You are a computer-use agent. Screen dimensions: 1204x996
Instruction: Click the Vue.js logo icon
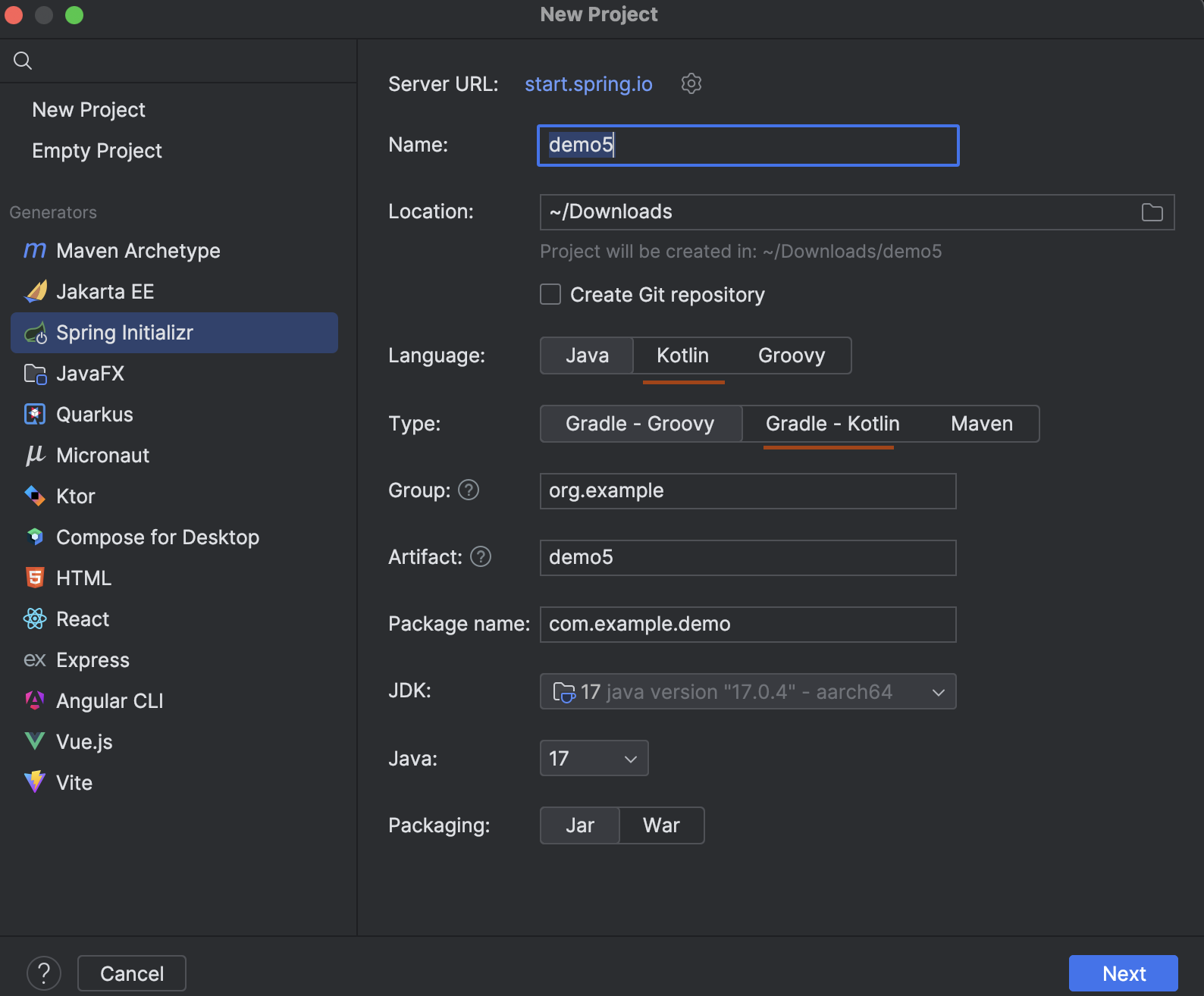click(35, 741)
